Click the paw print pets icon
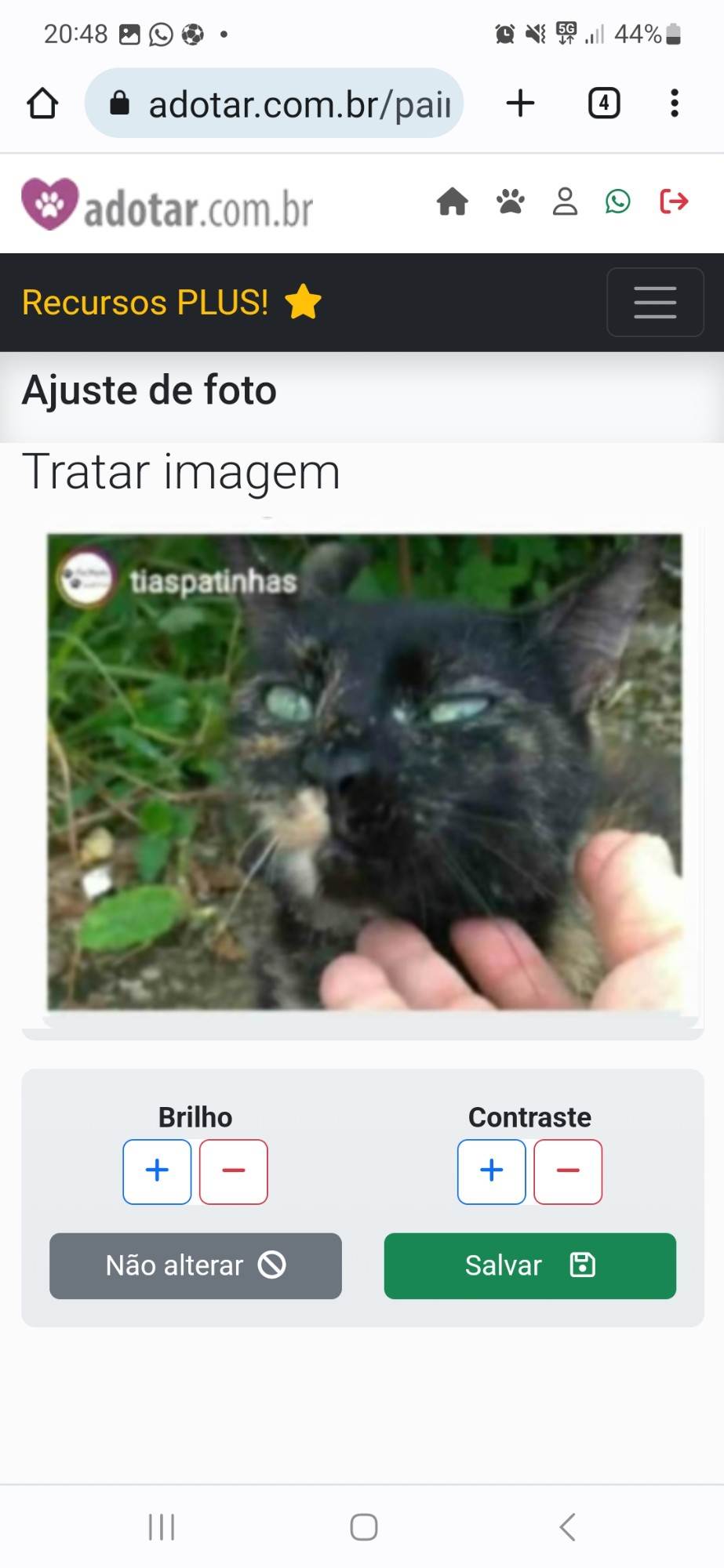The height and width of the screenshot is (1568, 724). coord(510,201)
